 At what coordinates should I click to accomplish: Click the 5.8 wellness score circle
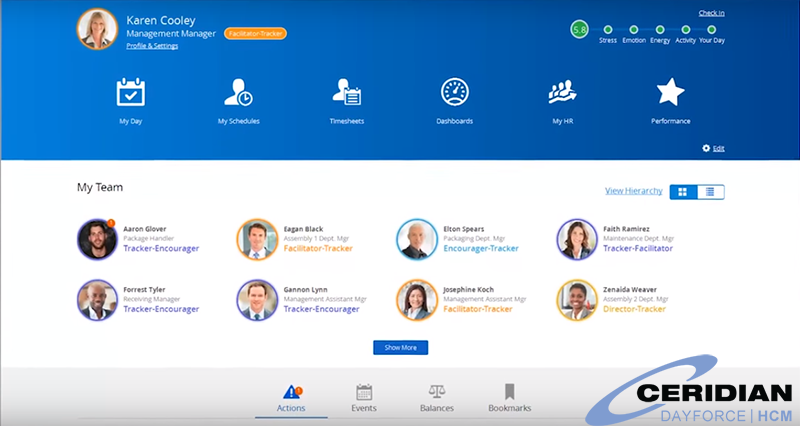tap(579, 30)
